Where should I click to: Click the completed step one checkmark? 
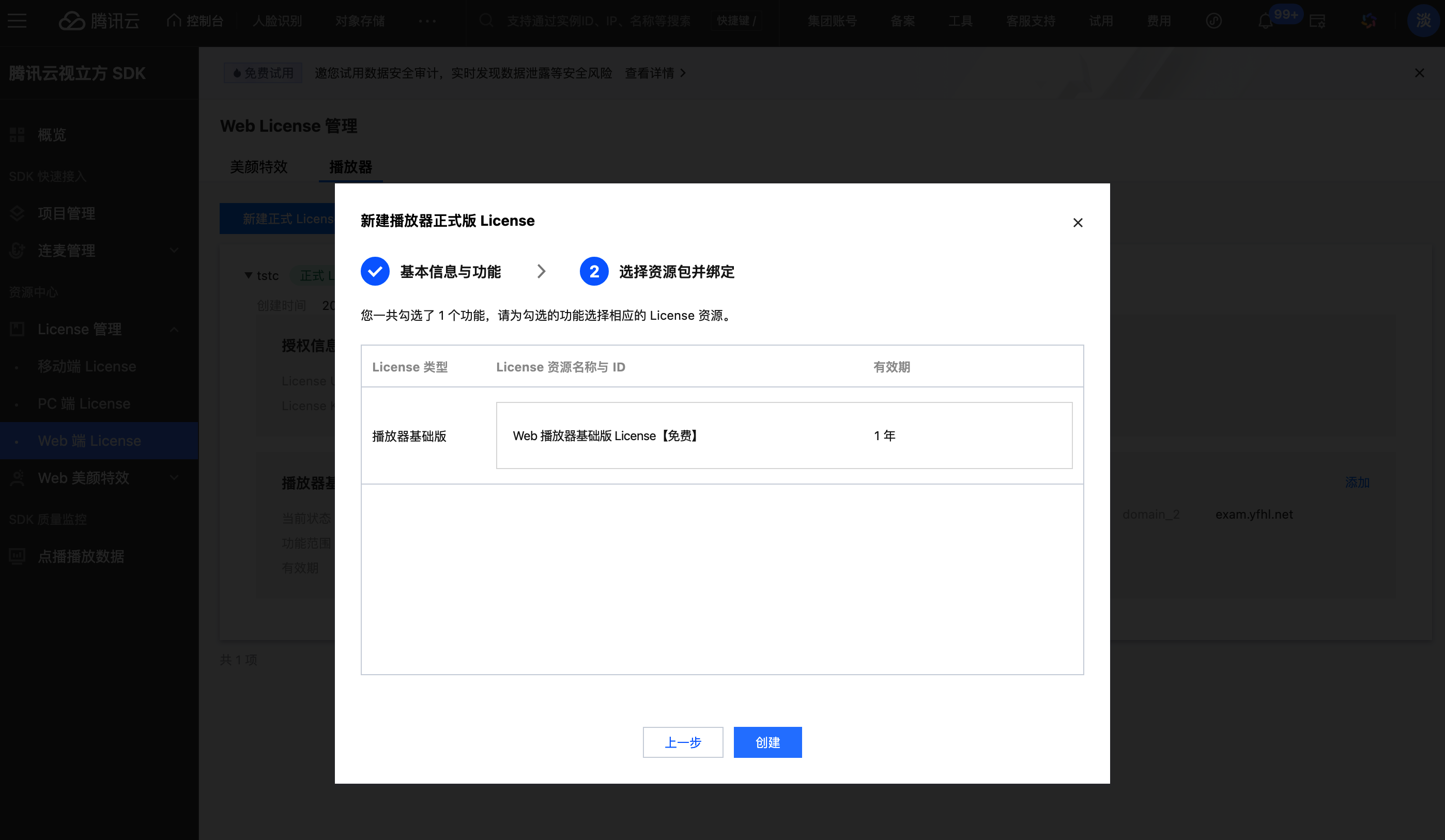(x=375, y=271)
